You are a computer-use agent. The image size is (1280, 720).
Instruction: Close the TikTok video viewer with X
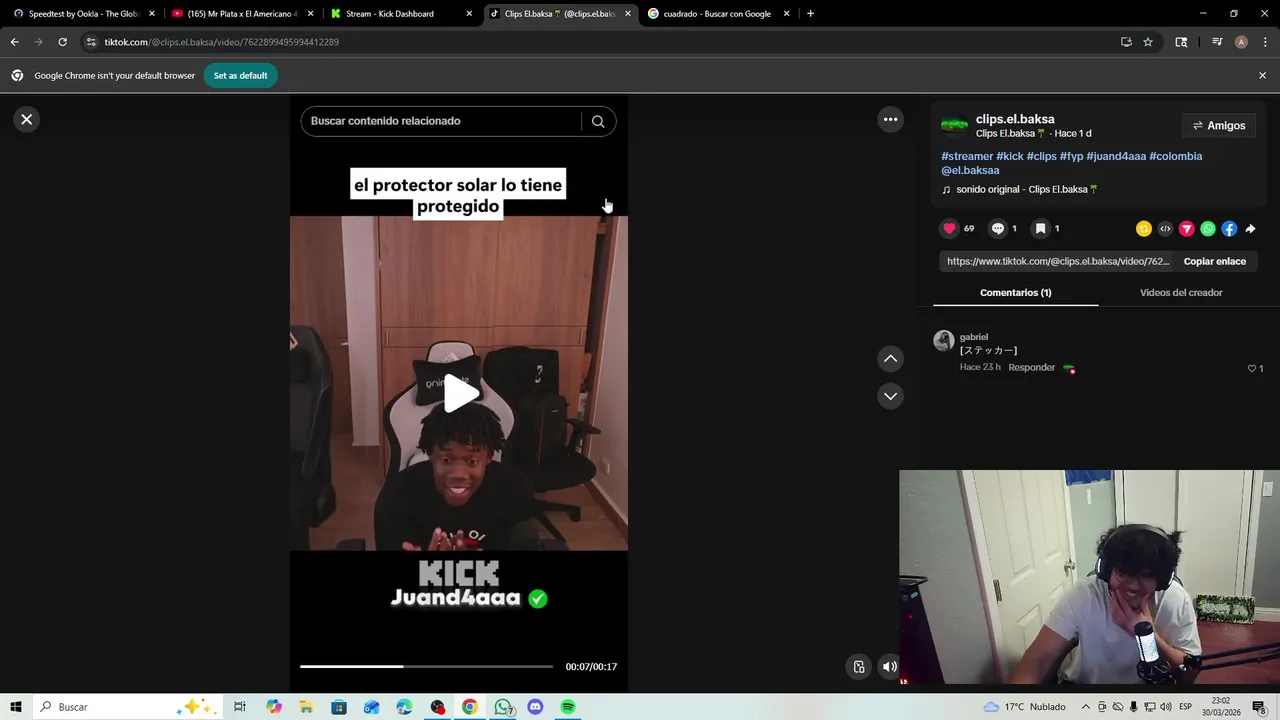pyautogui.click(x=27, y=119)
